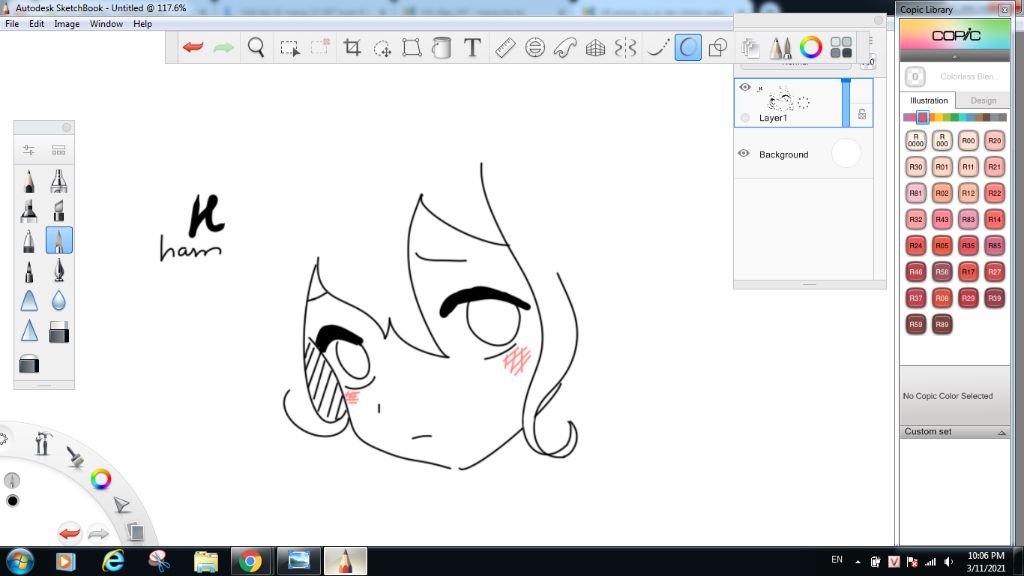The height and width of the screenshot is (576, 1024).
Task: Open Brush Properties sliders icon
Action: pyautogui.click(x=29, y=150)
